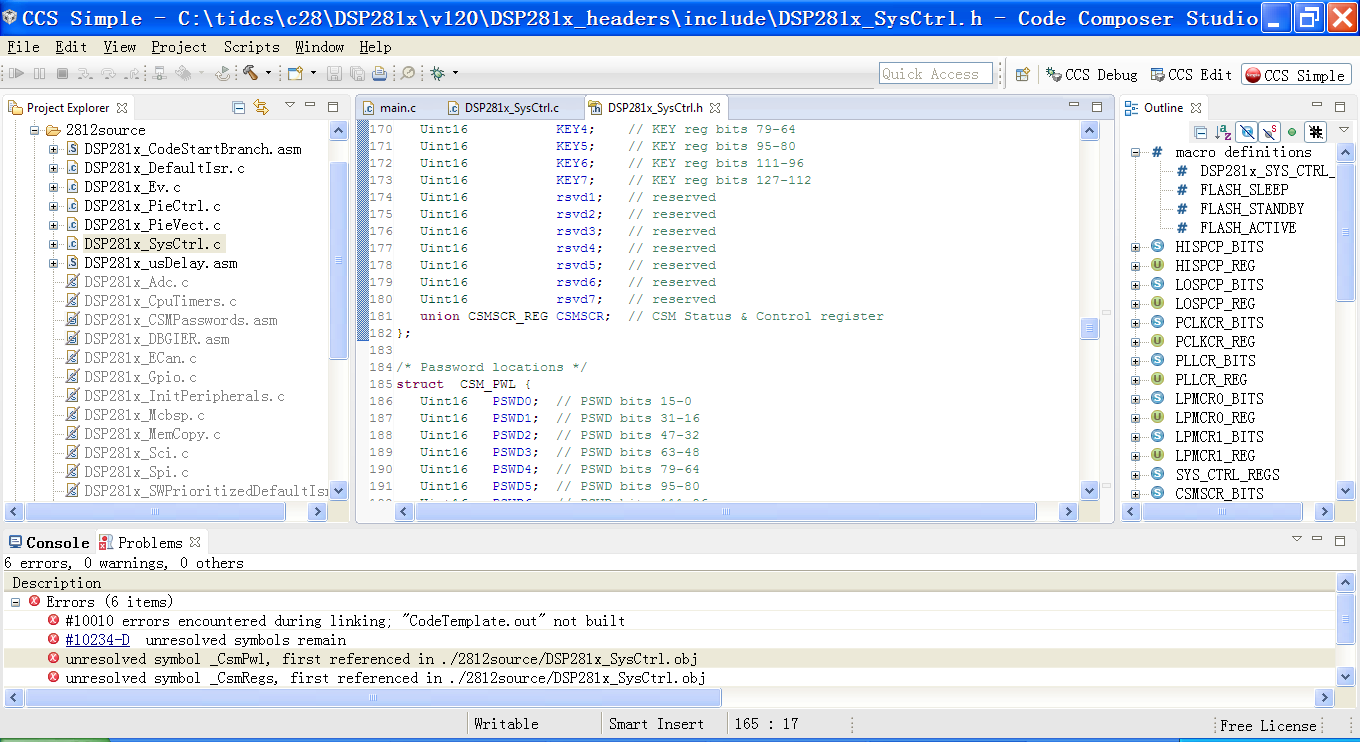1360x742 pixels.
Task: Collapse the Errors (6 items) group
Action: point(16,602)
